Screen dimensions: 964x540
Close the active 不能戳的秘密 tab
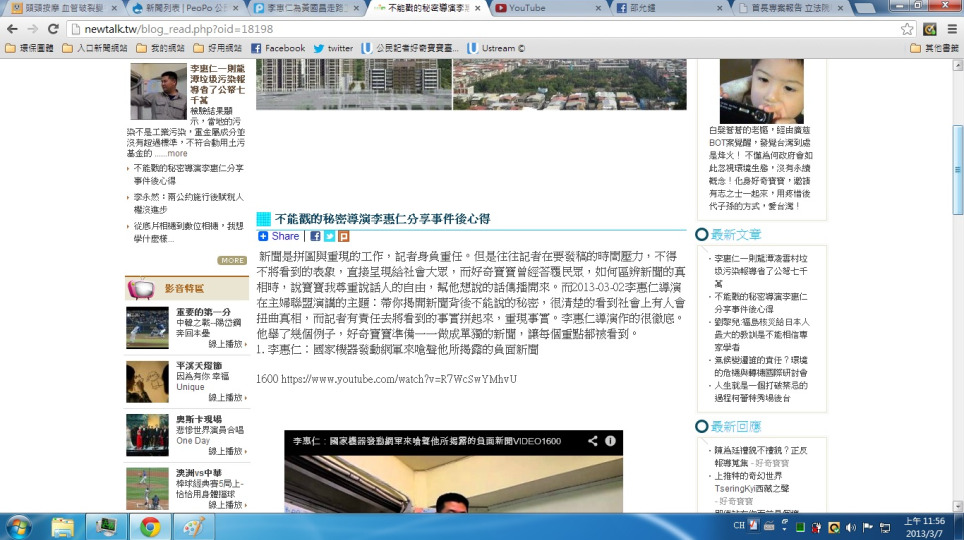478,8
